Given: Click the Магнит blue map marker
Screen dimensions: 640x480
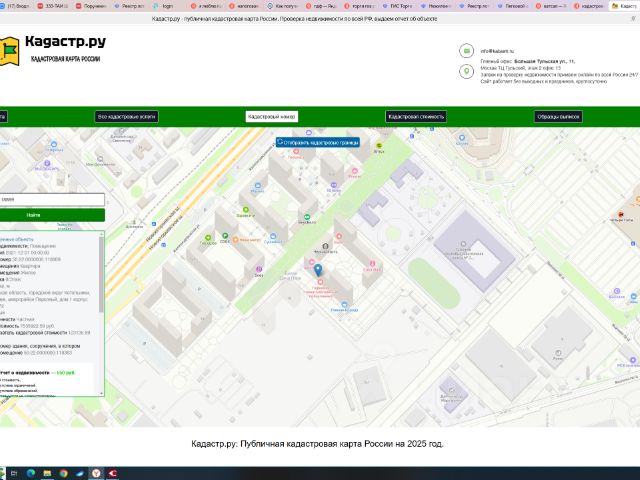Looking at the screenshot, I should point(258,186).
